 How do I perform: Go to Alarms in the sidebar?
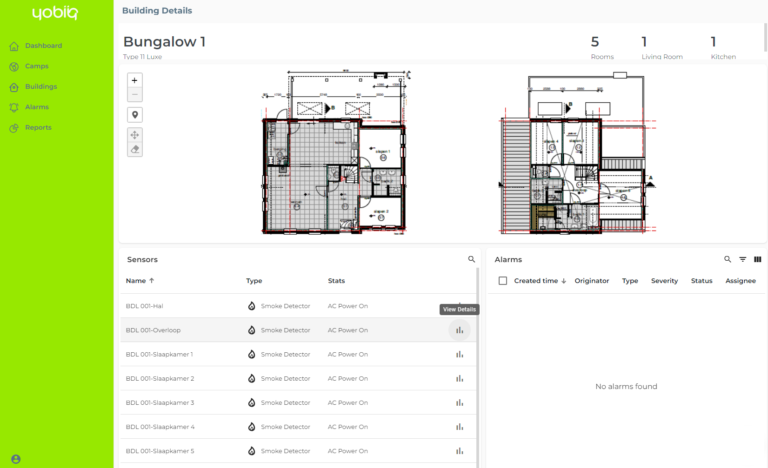tap(36, 107)
